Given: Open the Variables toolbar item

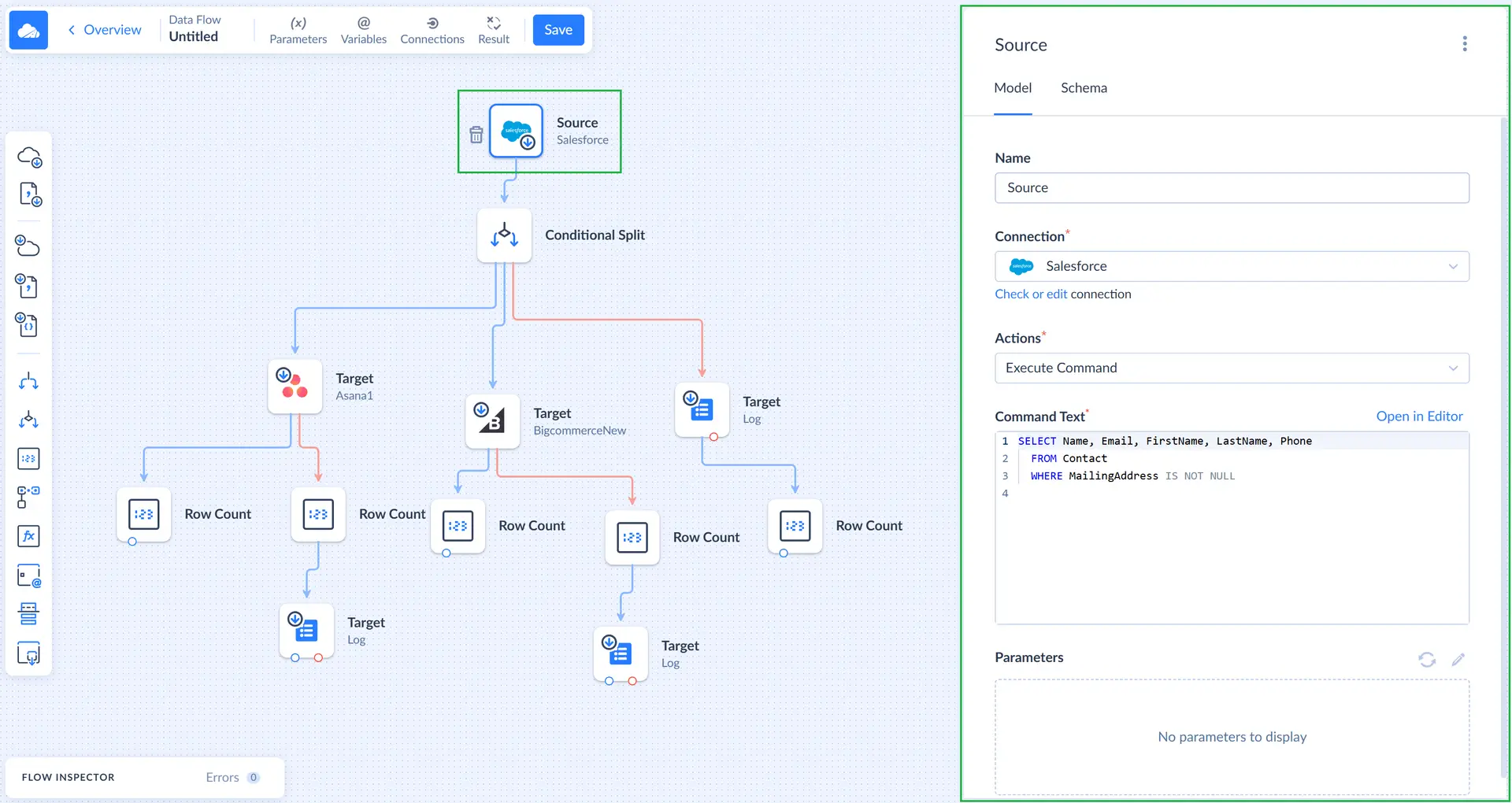Looking at the screenshot, I should pos(363,30).
